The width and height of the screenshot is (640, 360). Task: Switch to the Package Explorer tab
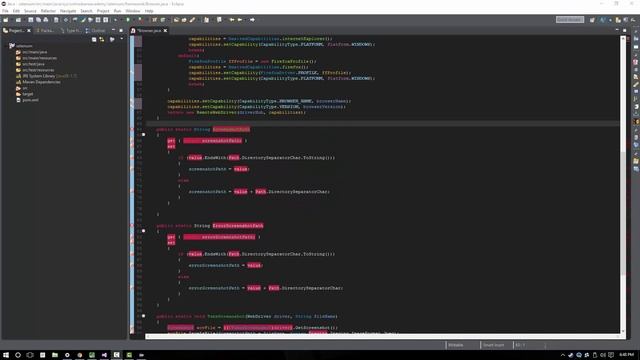[44, 31]
